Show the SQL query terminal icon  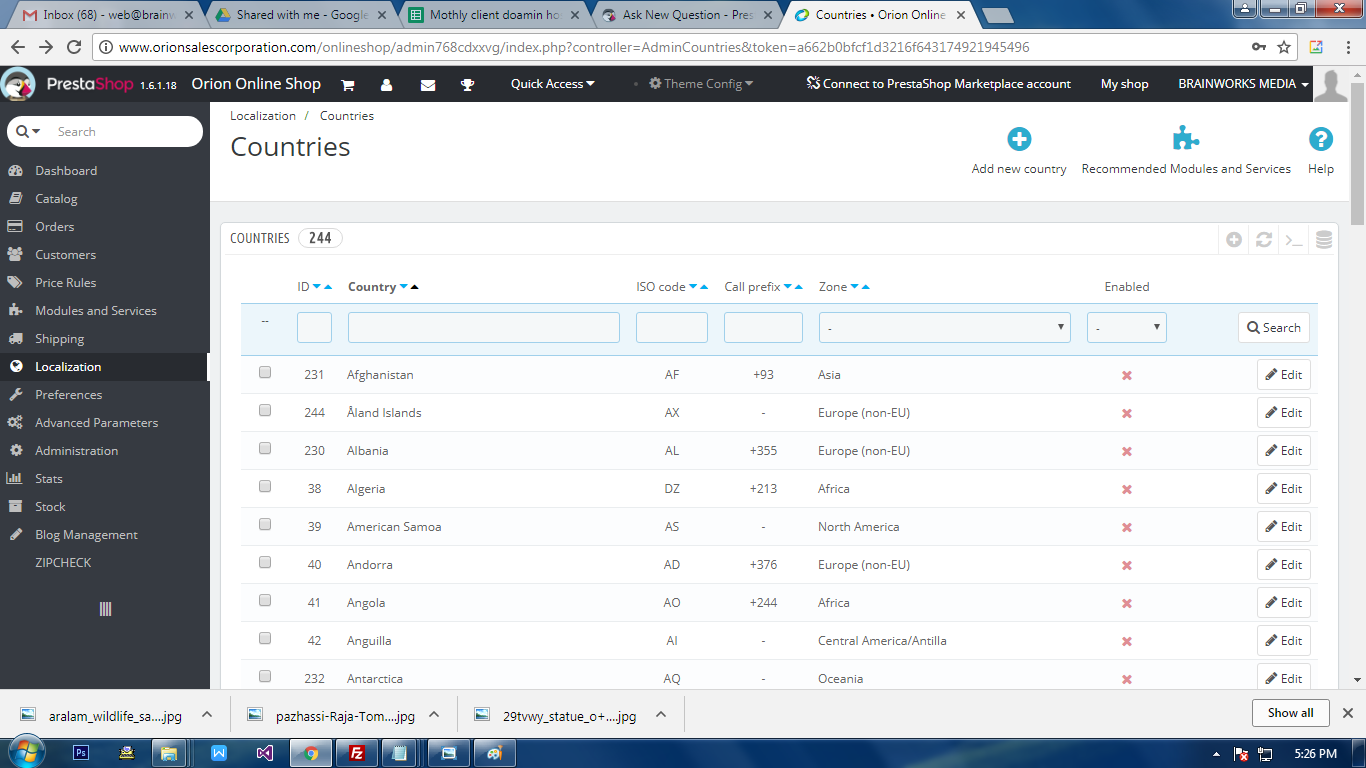[x=1294, y=240]
